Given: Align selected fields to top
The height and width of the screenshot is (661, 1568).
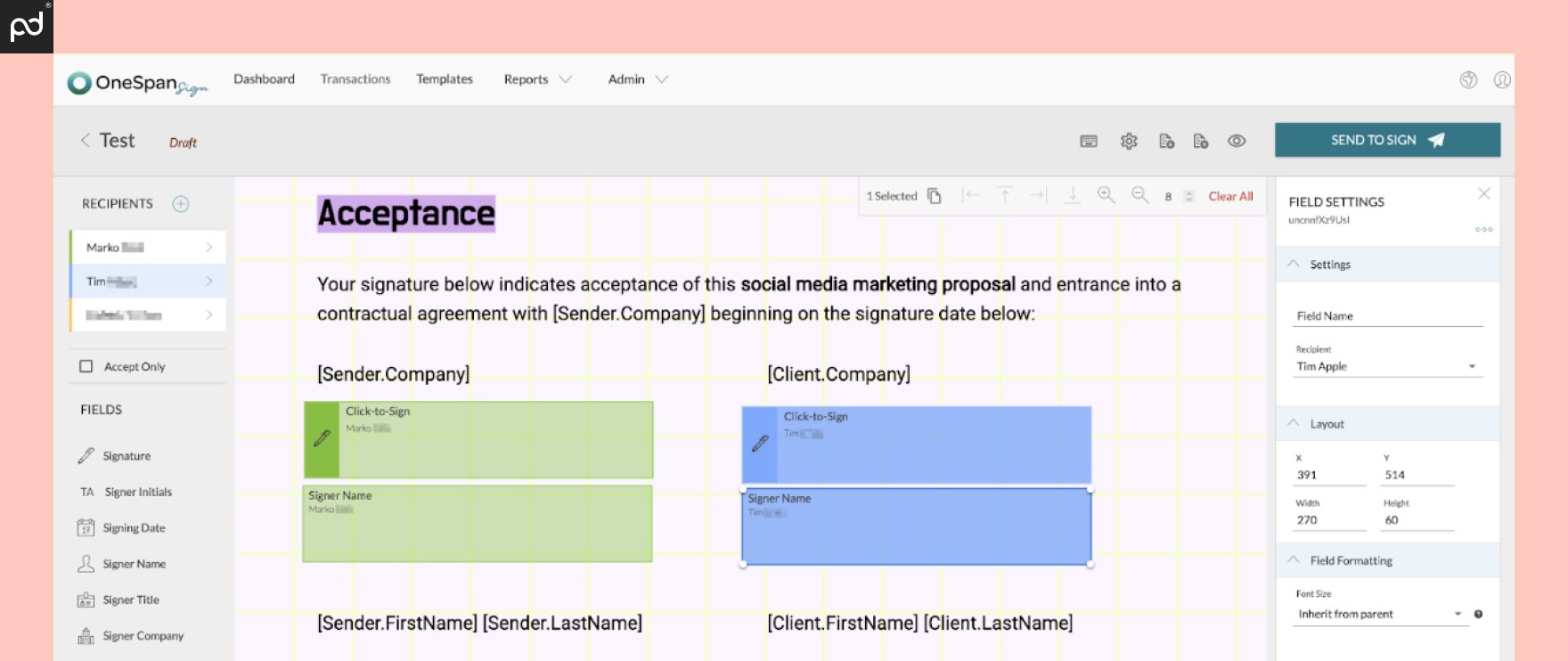Looking at the screenshot, I should tap(1005, 195).
